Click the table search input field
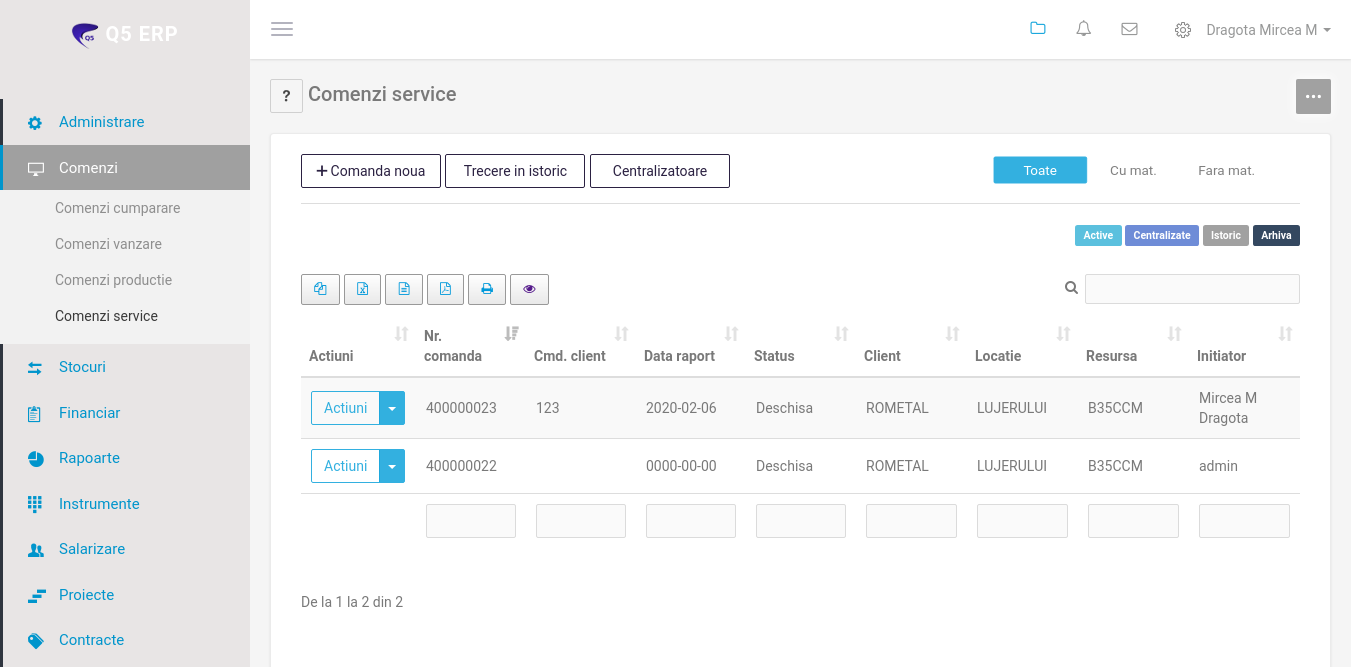Screen dimensions: 1351x667 pyautogui.click(x=1192, y=289)
